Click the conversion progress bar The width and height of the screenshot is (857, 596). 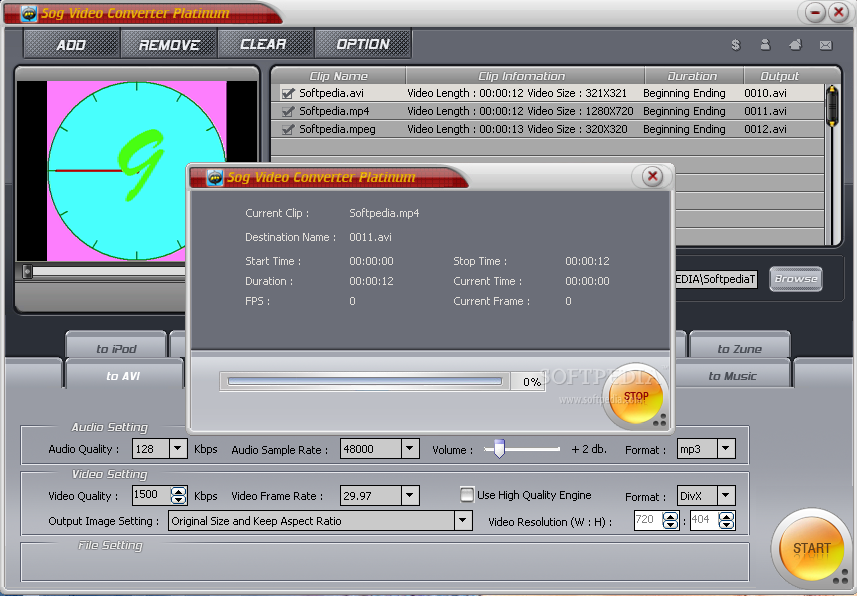coord(365,381)
